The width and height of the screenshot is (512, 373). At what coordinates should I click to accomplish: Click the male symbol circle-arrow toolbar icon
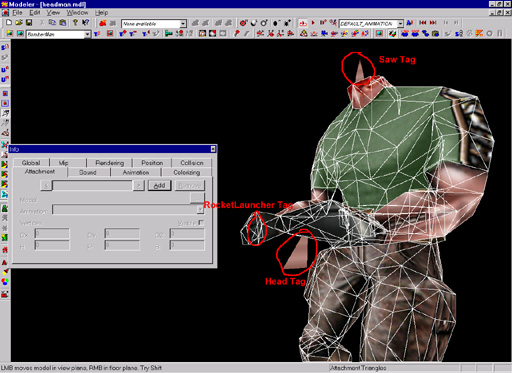(x=264, y=23)
